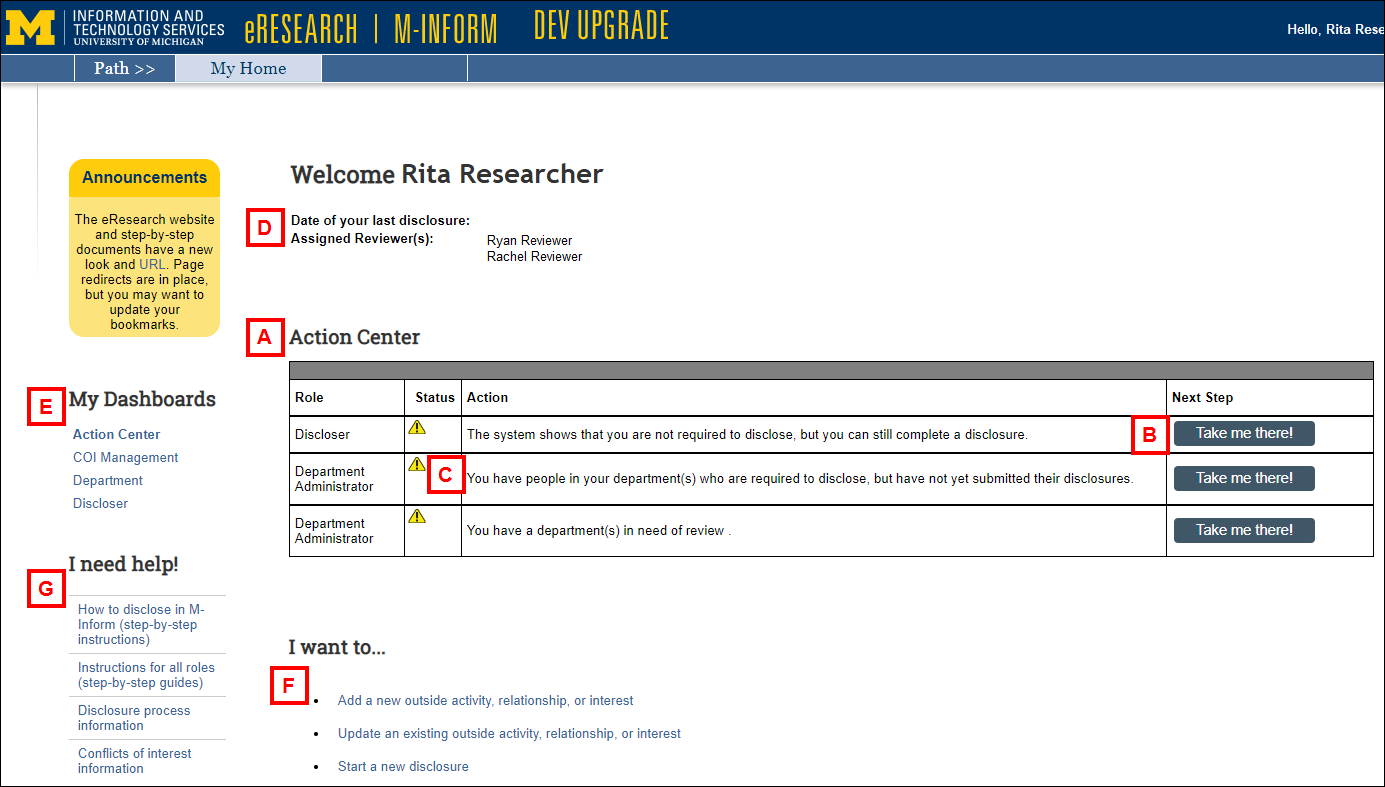
Task: Open Disclosure process information link
Action: [134, 718]
